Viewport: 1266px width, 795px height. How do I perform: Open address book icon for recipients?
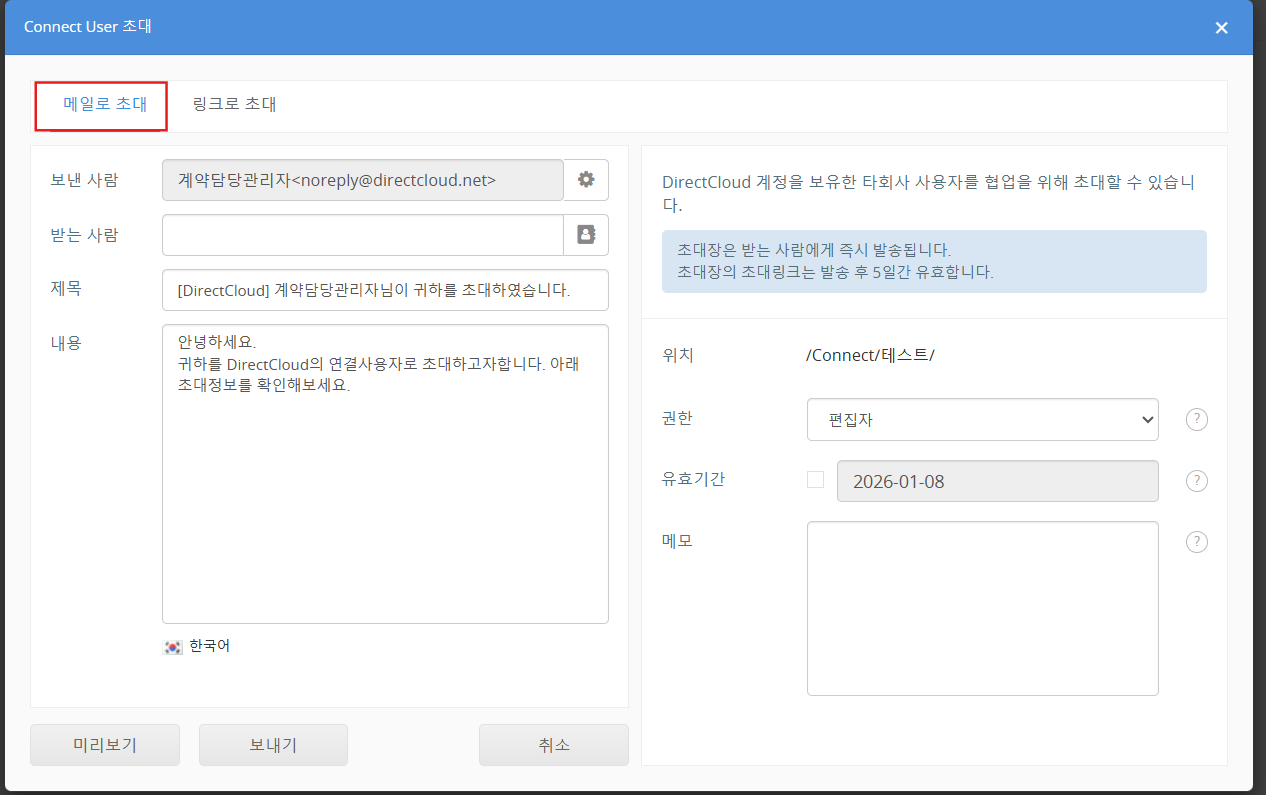[x=586, y=235]
